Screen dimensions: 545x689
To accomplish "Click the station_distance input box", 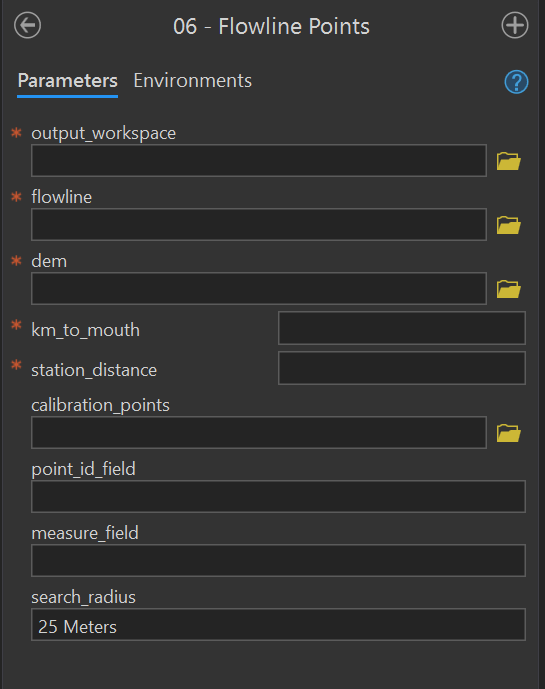I will (402, 368).
